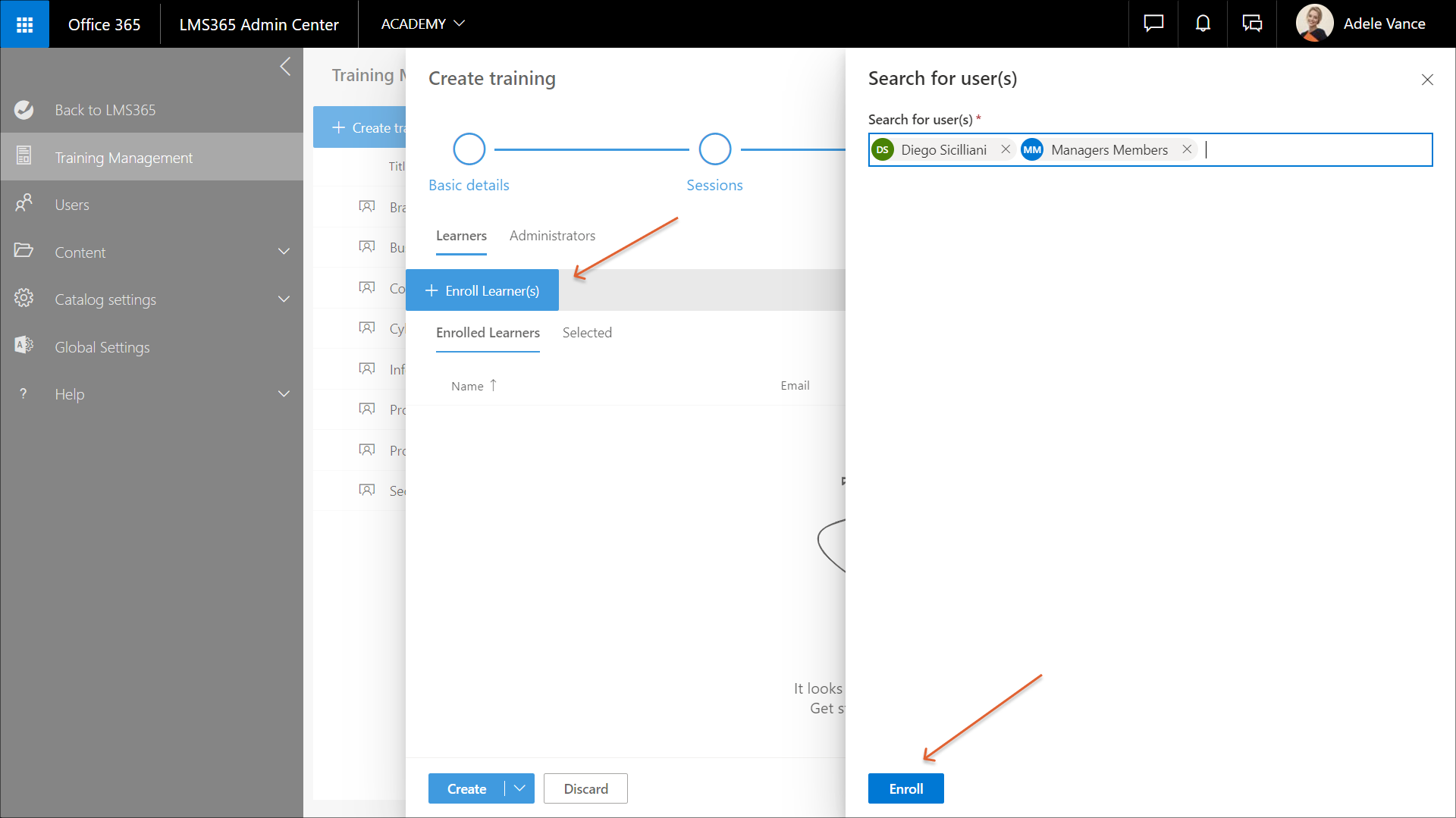Click the Discard button

coord(585,788)
